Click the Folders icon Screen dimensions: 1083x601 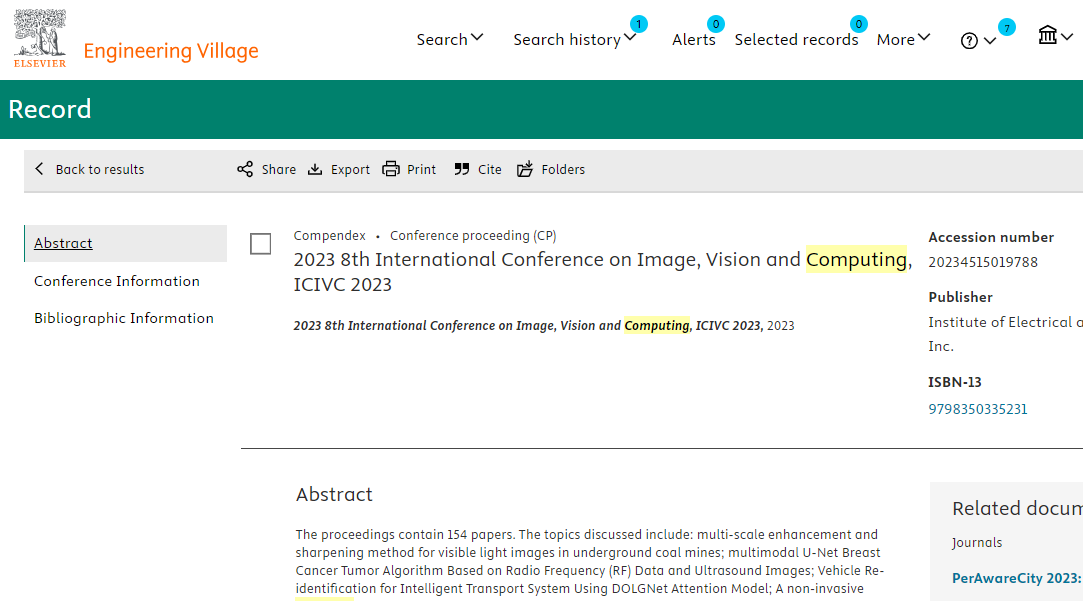(525, 169)
